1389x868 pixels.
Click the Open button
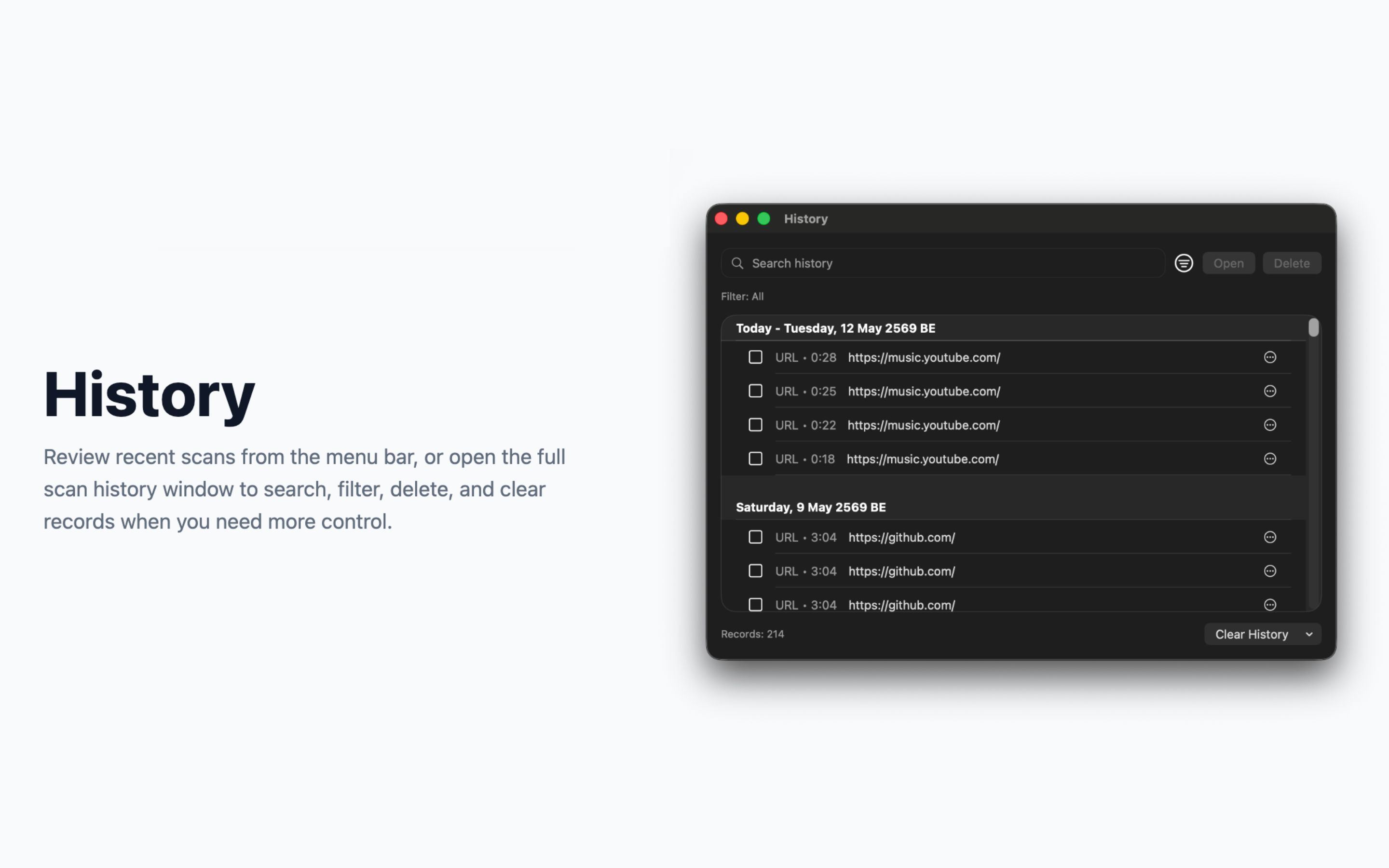tap(1228, 263)
